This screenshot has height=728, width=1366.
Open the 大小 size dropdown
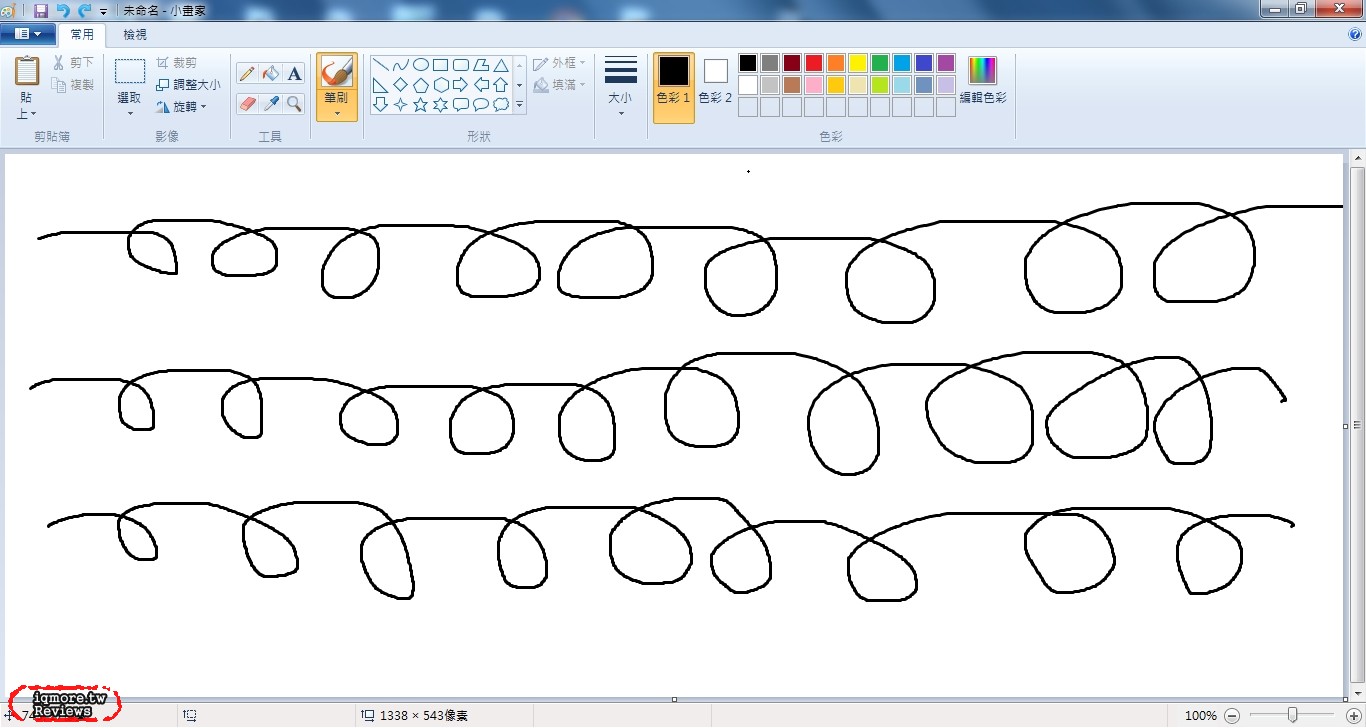(620, 86)
